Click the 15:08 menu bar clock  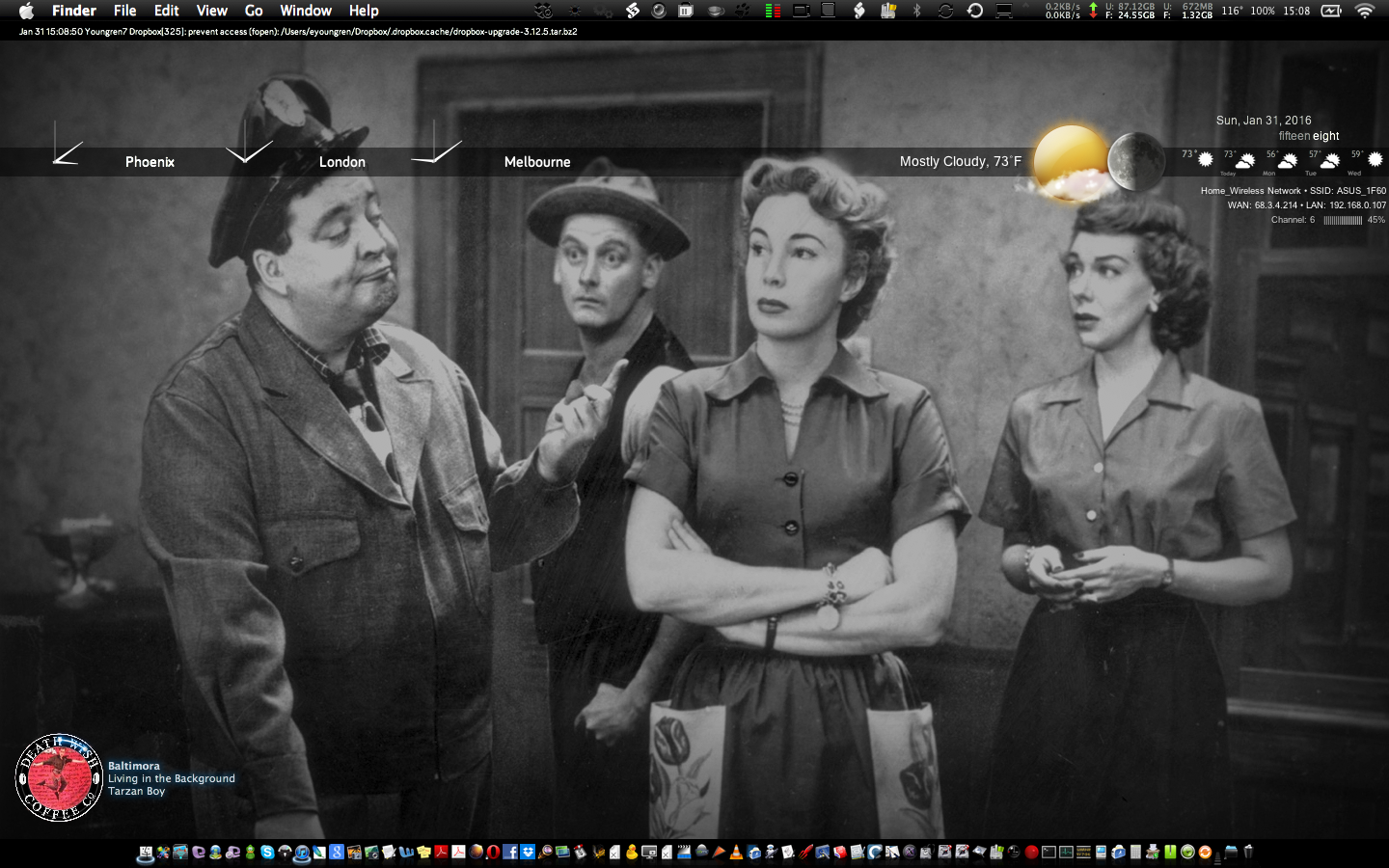pyautogui.click(x=1296, y=11)
